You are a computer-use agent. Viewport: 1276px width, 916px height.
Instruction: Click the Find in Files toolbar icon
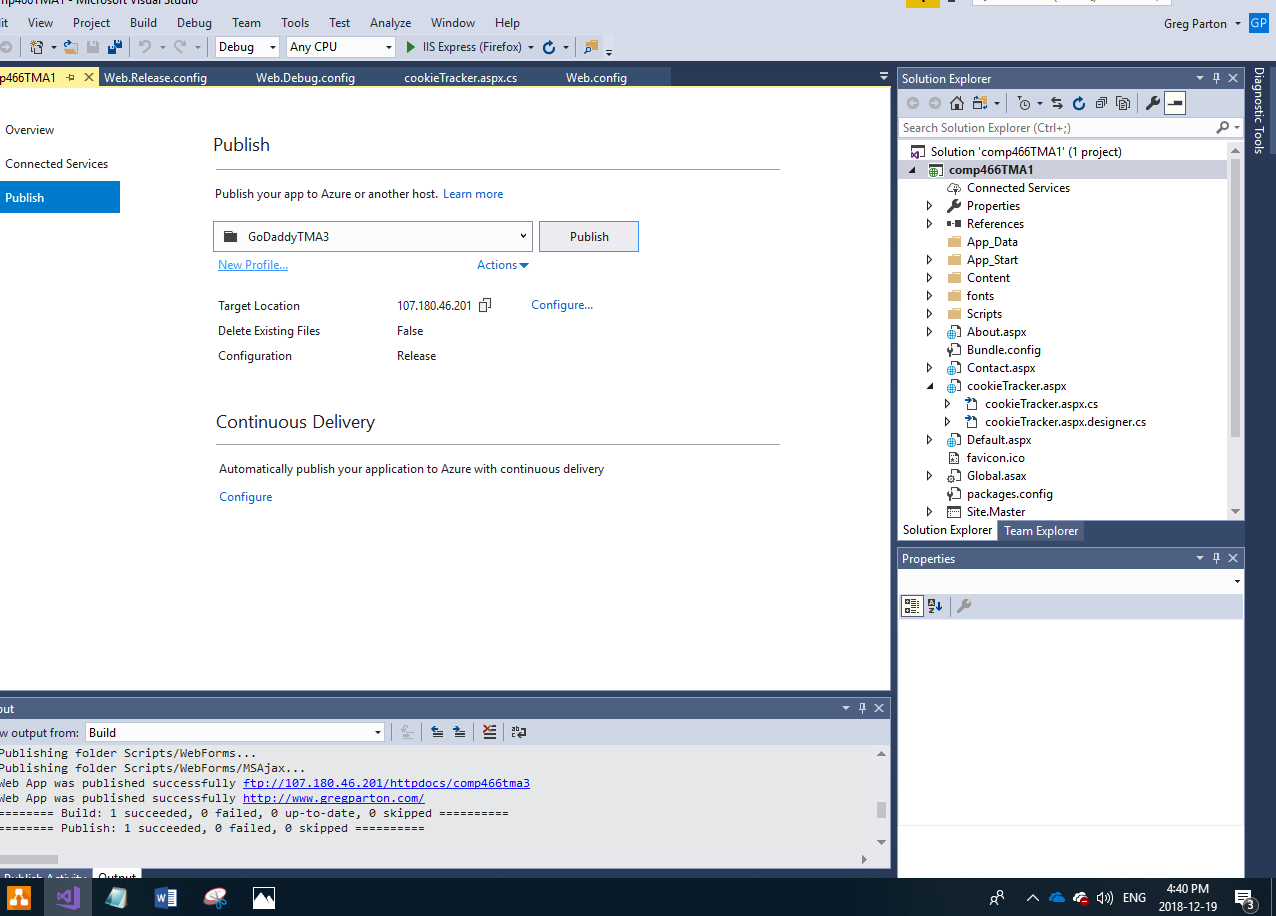[591, 47]
